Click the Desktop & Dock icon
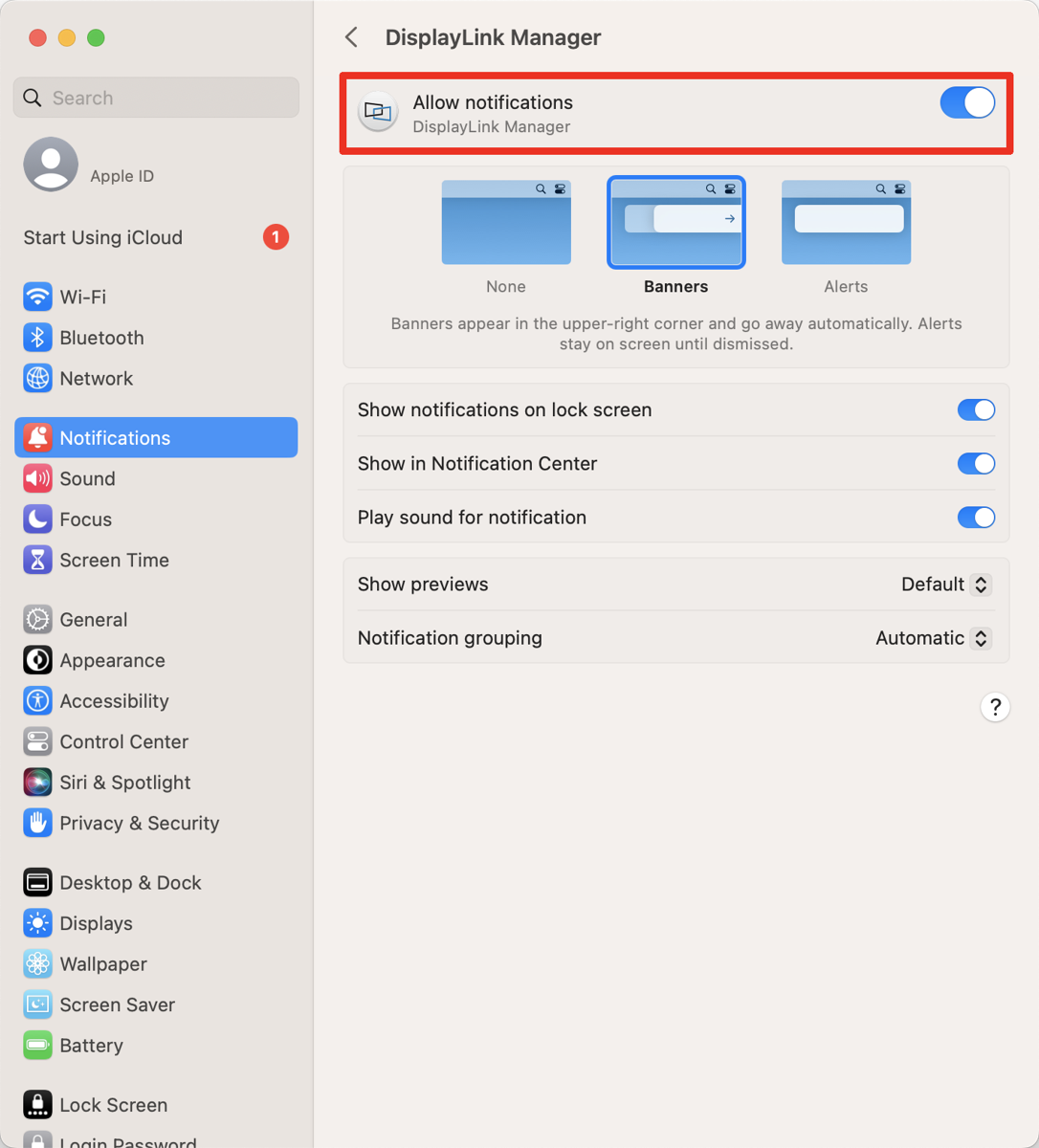Viewport: 1039px width, 1148px height. coord(37,883)
